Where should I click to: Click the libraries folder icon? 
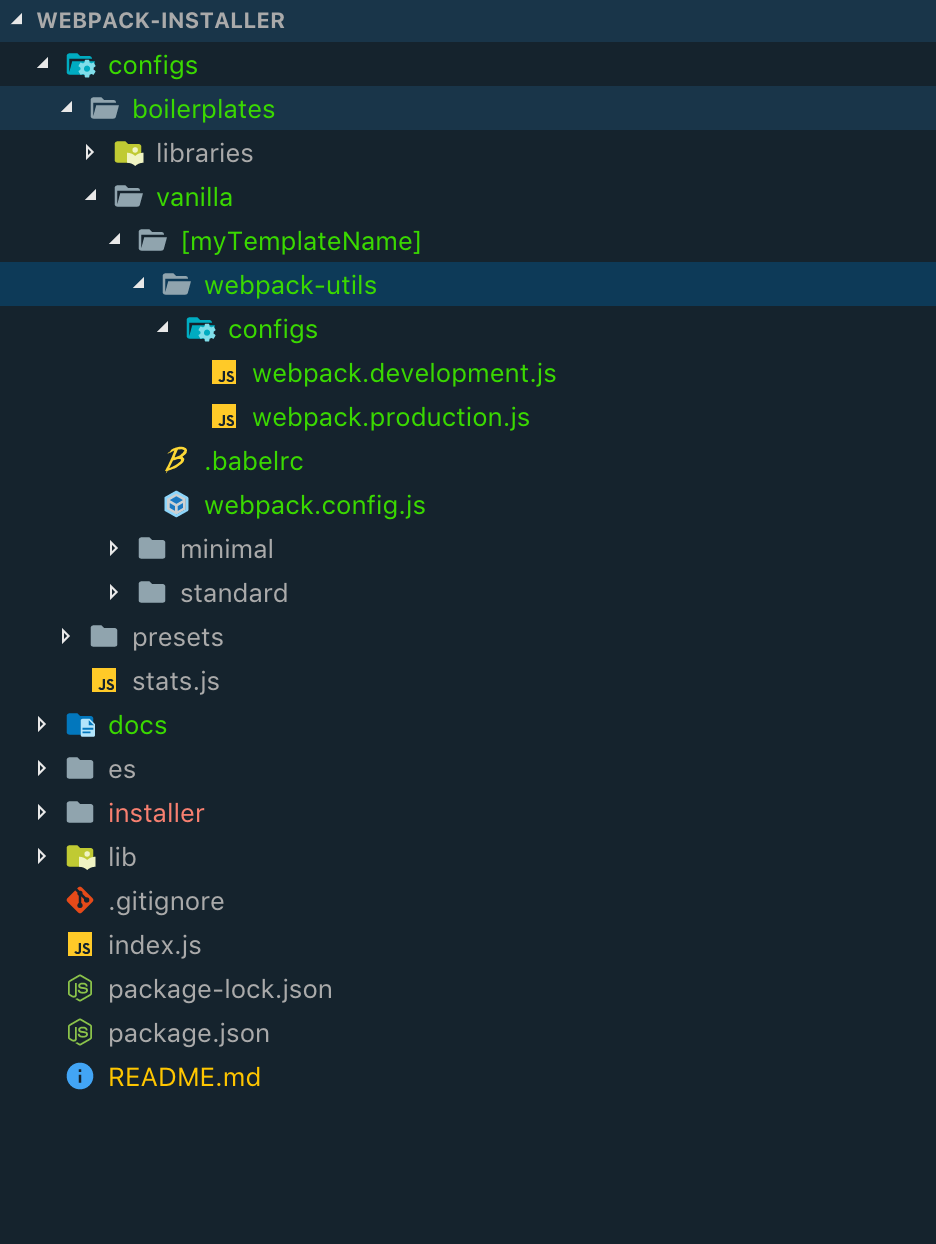coord(129,153)
